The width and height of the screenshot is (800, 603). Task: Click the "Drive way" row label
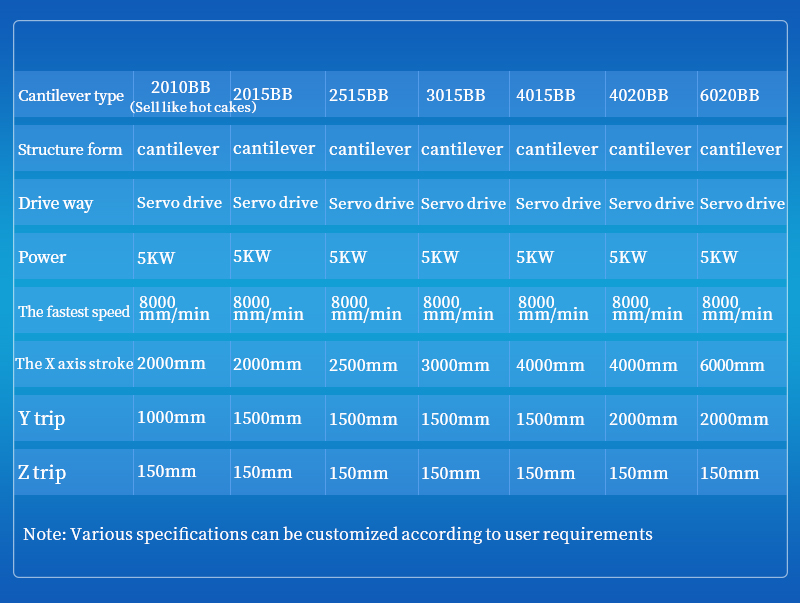point(56,204)
